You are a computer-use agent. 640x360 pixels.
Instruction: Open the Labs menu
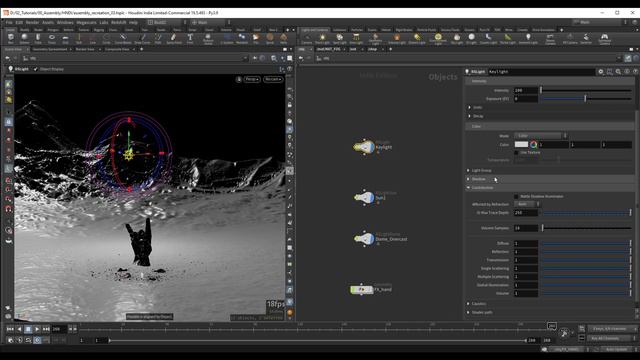point(104,22)
